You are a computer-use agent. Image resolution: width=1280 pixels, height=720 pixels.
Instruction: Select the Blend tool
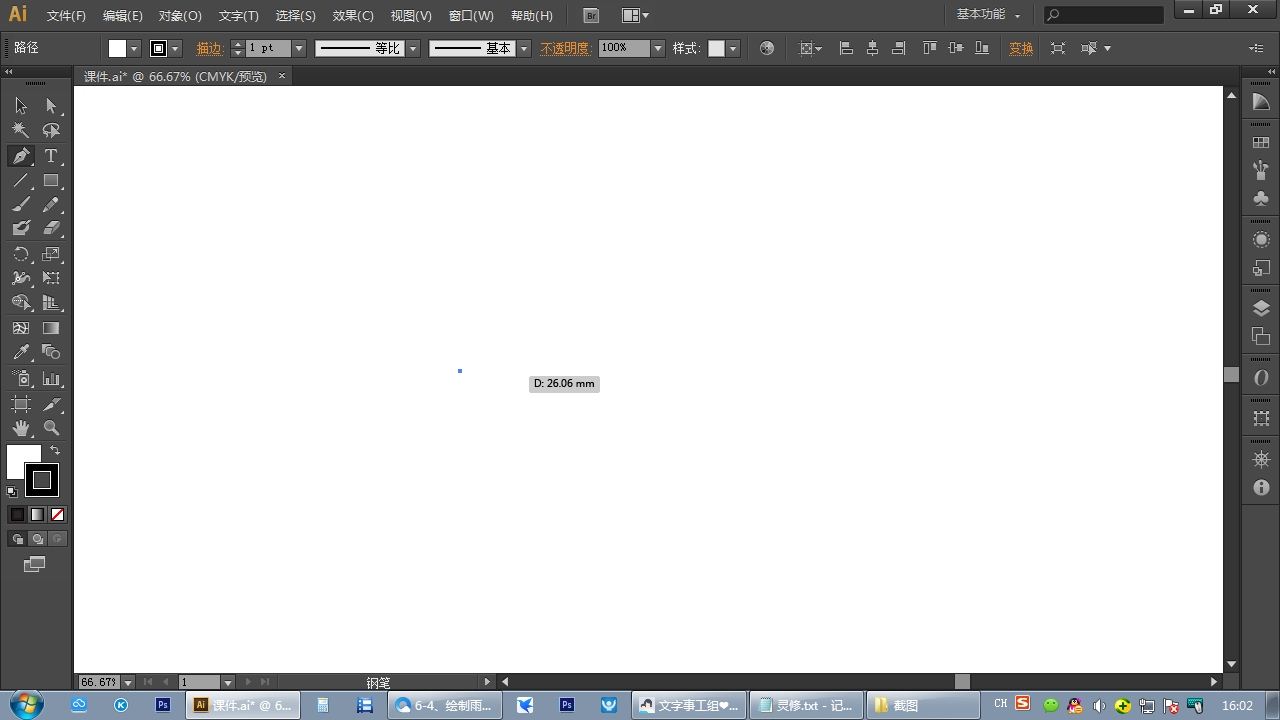pos(51,353)
